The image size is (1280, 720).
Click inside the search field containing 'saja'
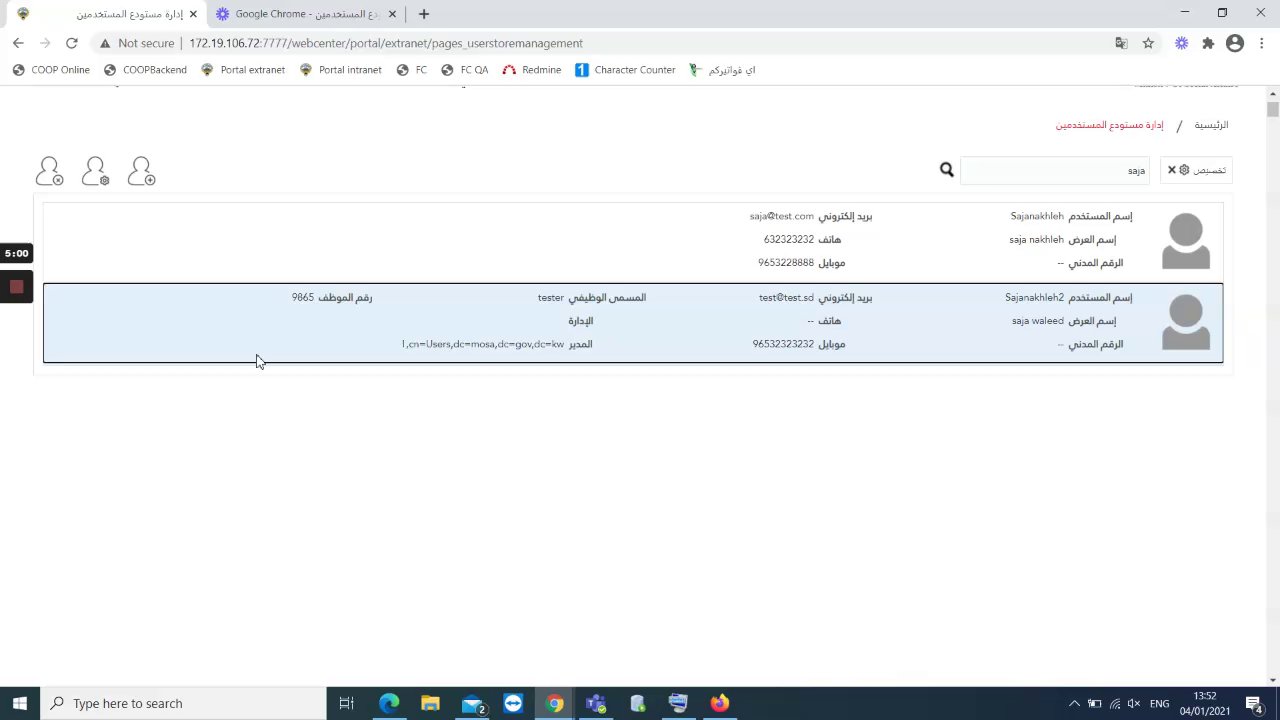tap(1055, 170)
